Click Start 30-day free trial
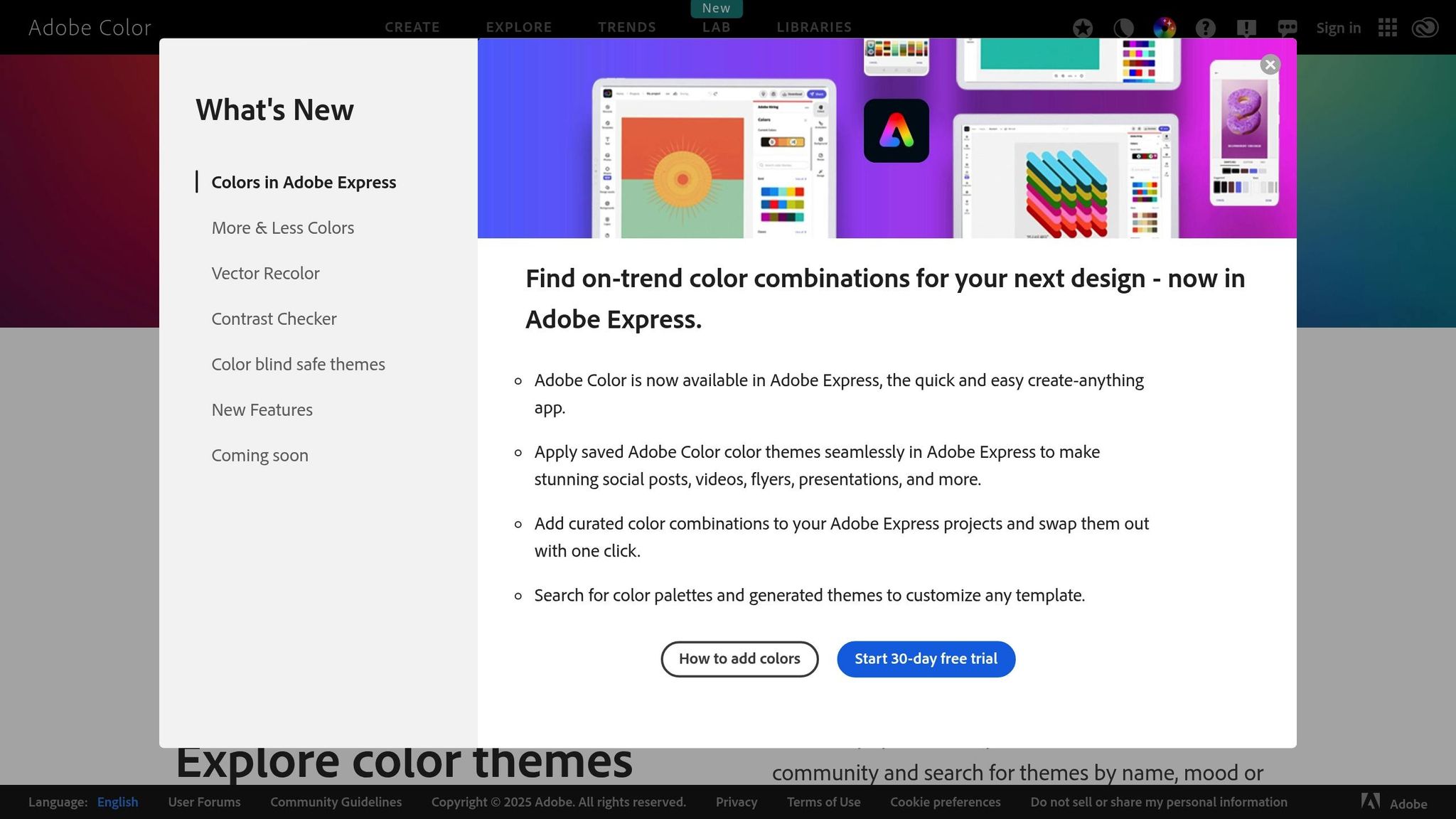The height and width of the screenshot is (819, 1456). coord(926,659)
